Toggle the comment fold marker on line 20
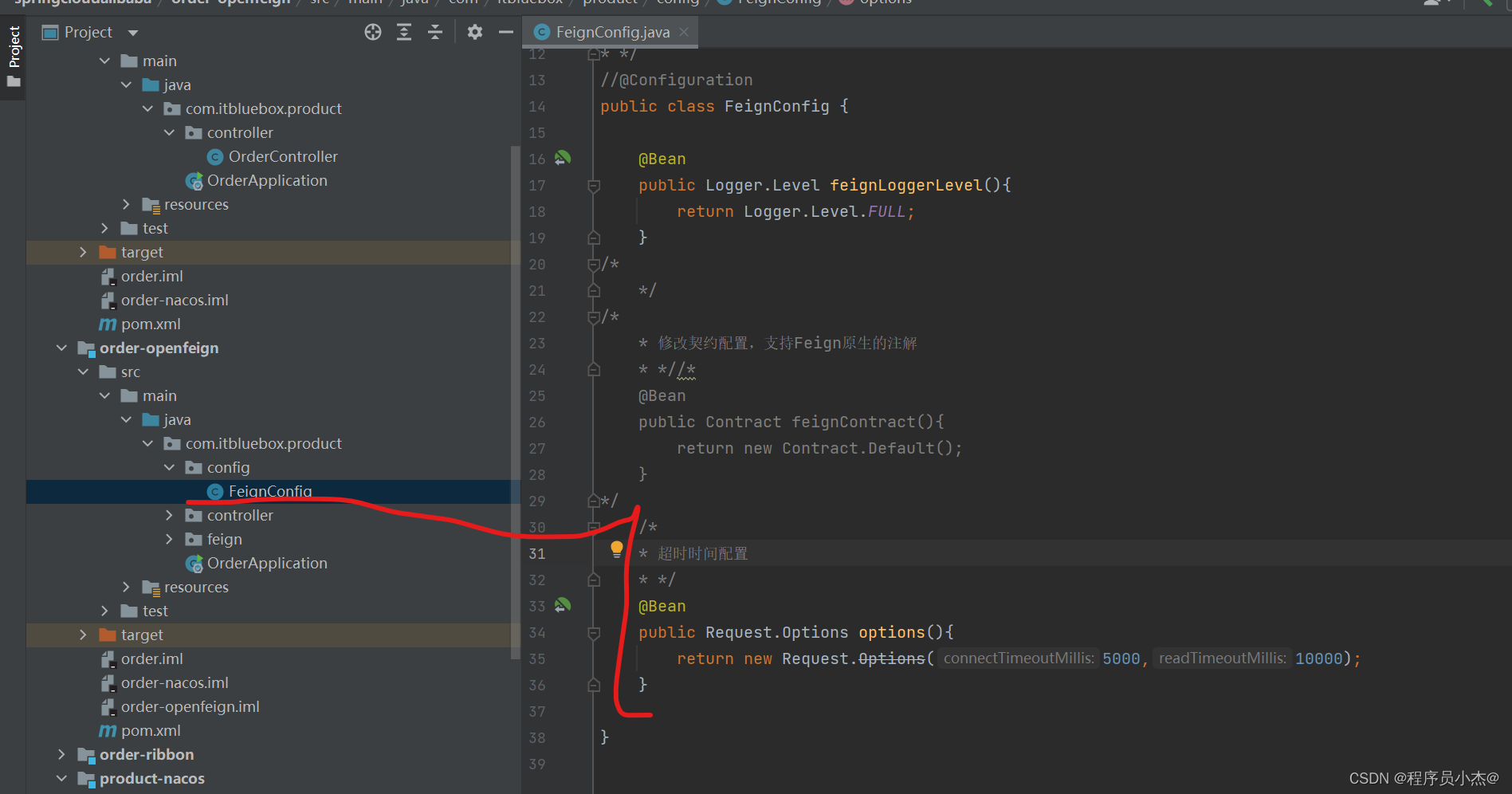This screenshot has height=794, width=1512. point(594,265)
